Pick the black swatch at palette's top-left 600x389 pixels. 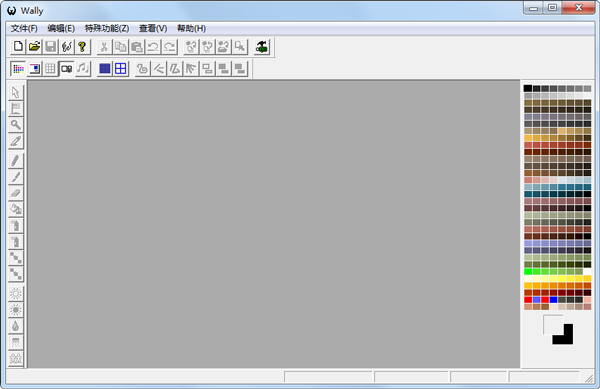pyautogui.click(x=528, y=88)
